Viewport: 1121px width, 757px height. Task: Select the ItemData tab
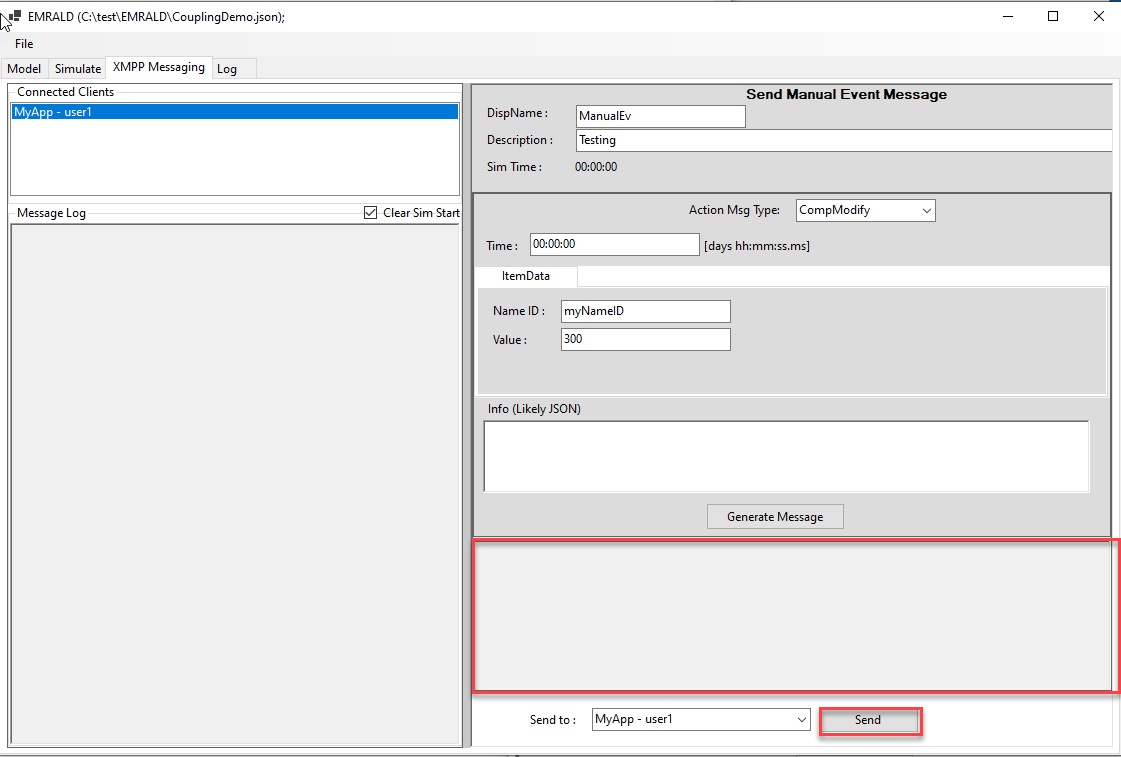coord(525,276)
